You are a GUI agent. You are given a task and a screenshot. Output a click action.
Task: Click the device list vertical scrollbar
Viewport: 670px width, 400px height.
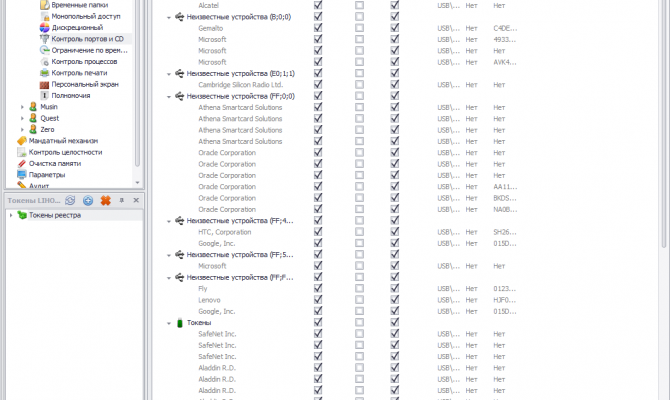[664, 124]
